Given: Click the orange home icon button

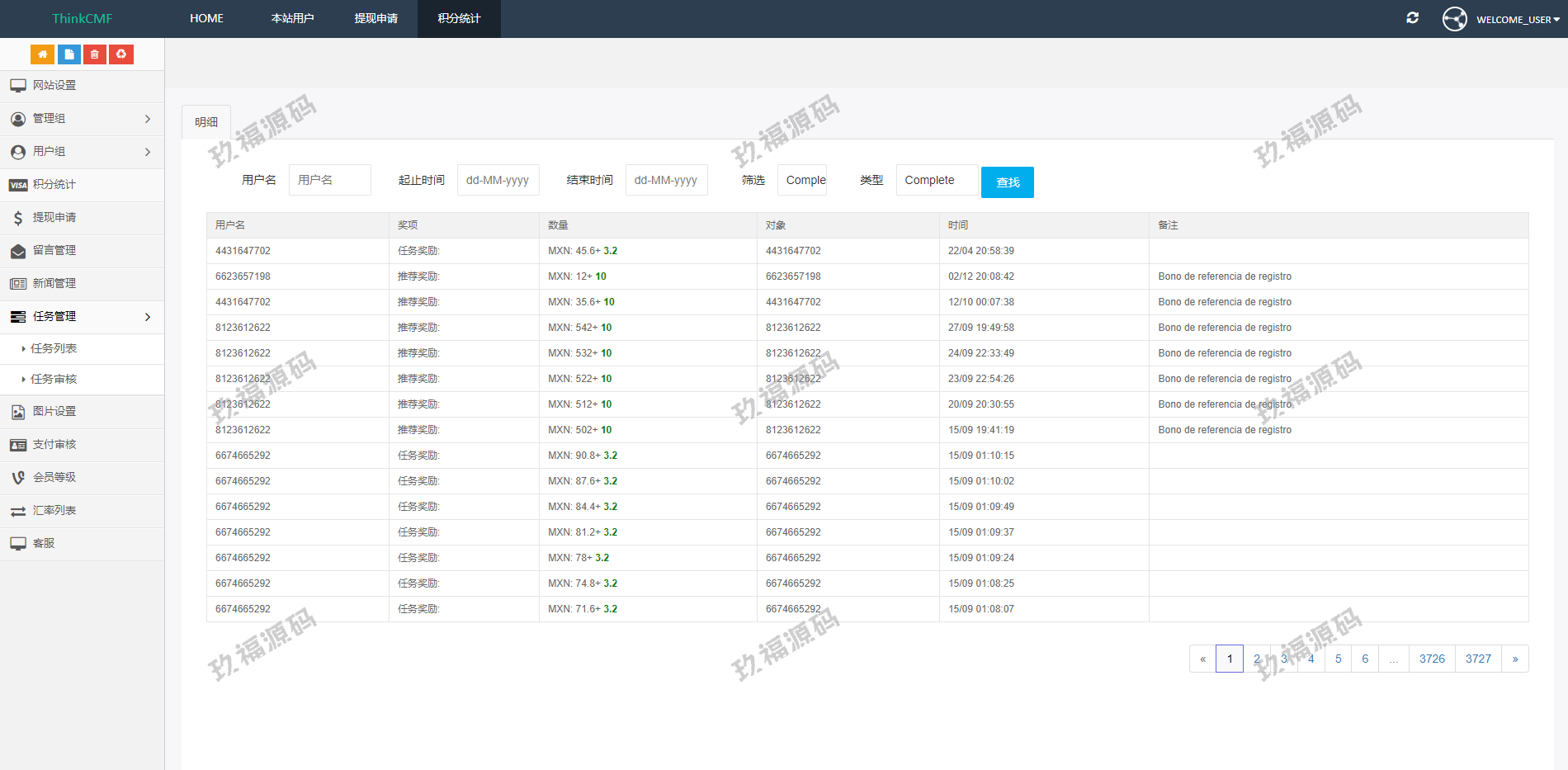Looking at the screenshot, I should pyautogui.click(x=42, y=54).
